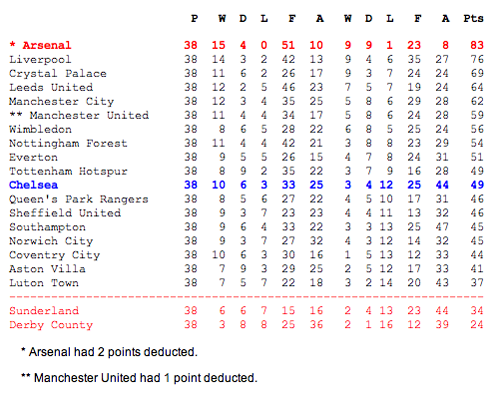Screen dimensions: 500x394
Task: Click the Arsenal team name
Action: coord(47,45)
